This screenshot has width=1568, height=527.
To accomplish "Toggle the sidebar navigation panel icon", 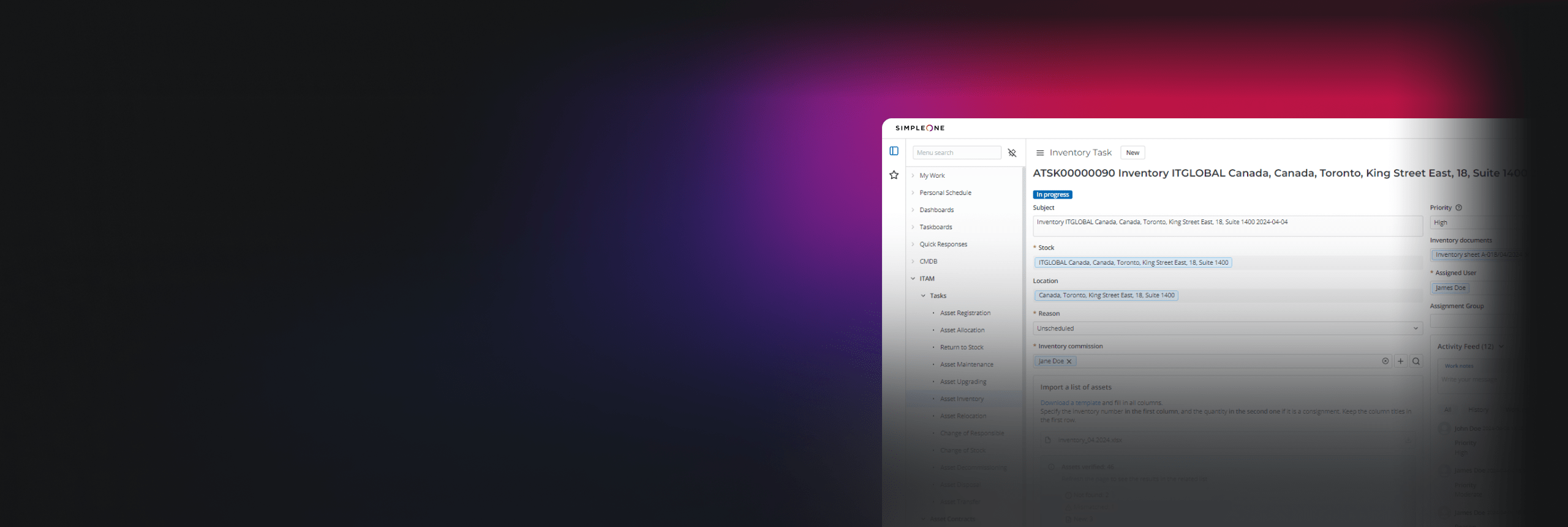I will tap(894, 151).
